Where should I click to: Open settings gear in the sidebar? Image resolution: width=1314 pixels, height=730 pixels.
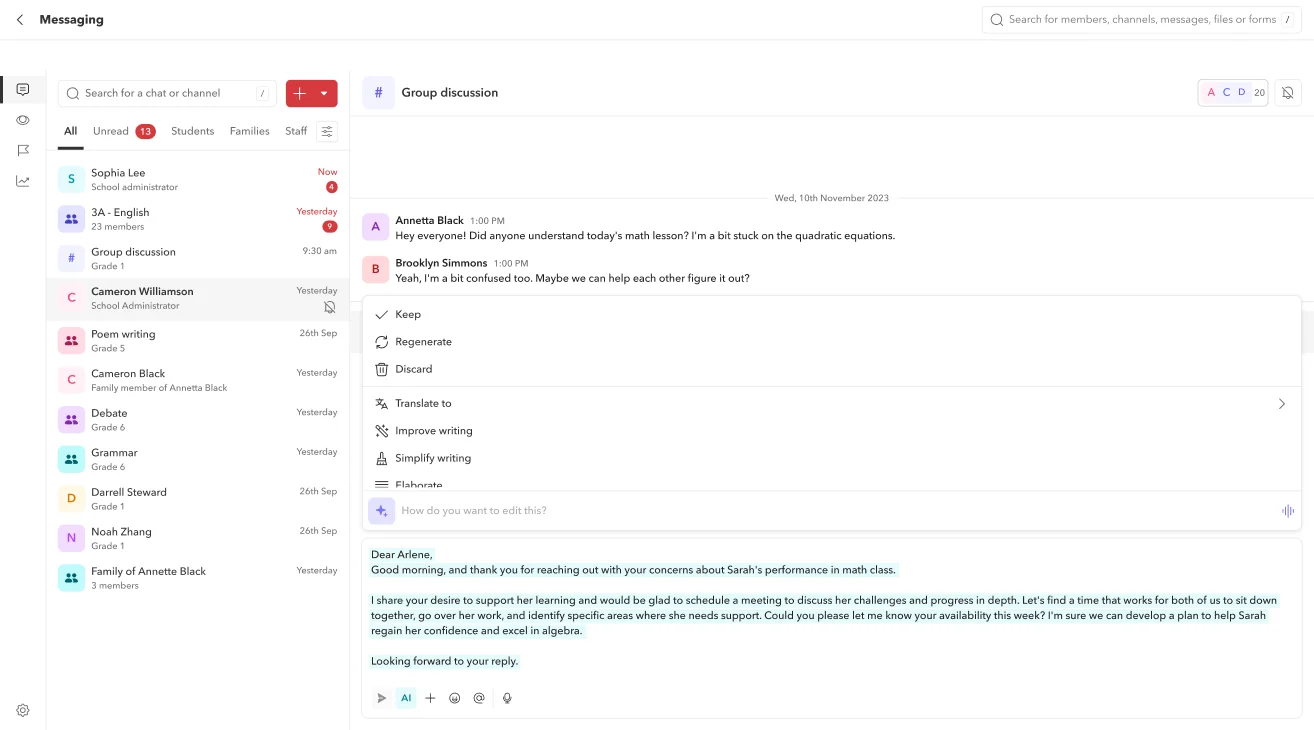tap(23, 710)
